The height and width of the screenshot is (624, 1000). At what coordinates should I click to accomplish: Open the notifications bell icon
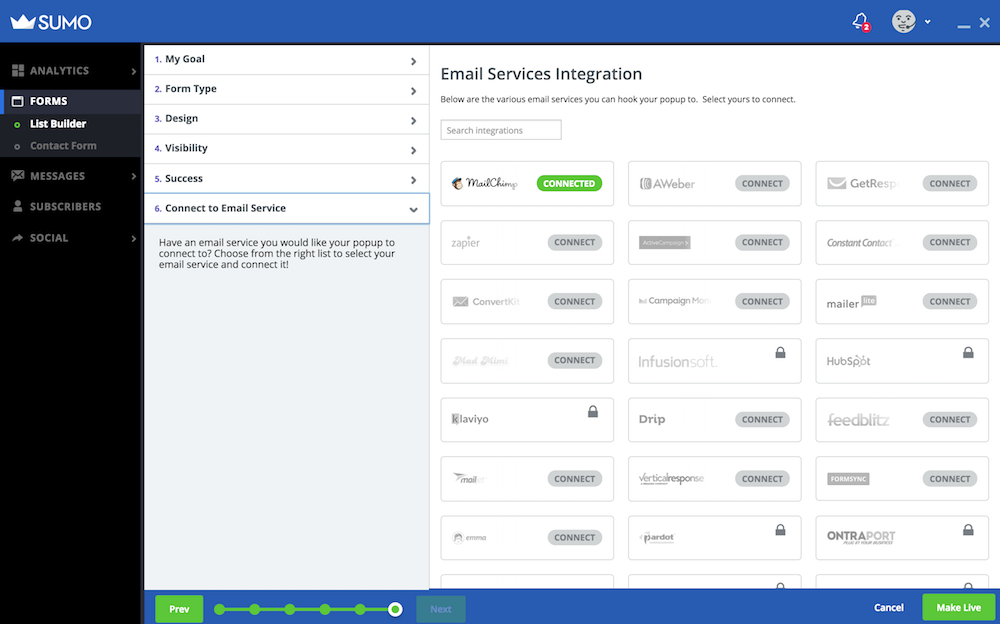point(860,21)
